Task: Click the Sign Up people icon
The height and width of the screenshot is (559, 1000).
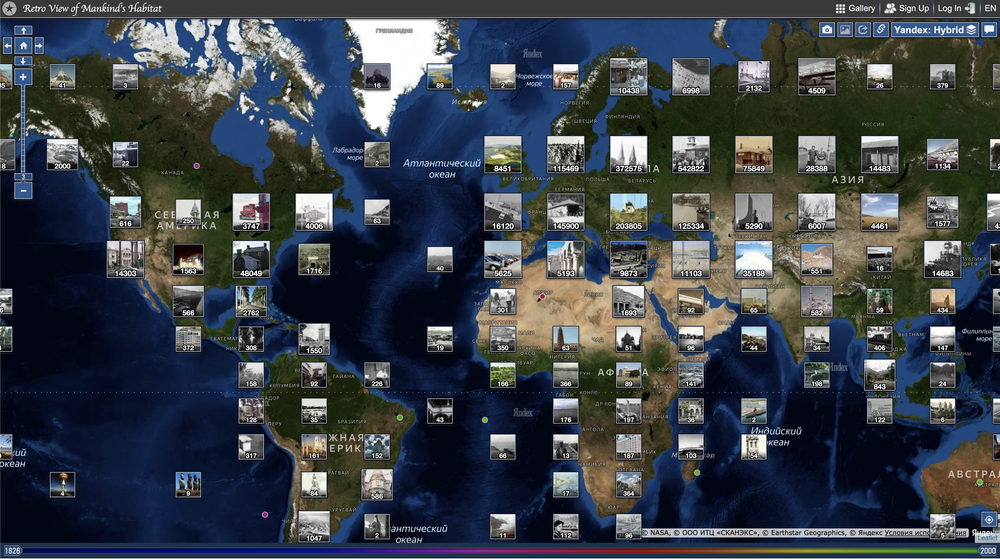Action: 890,8
